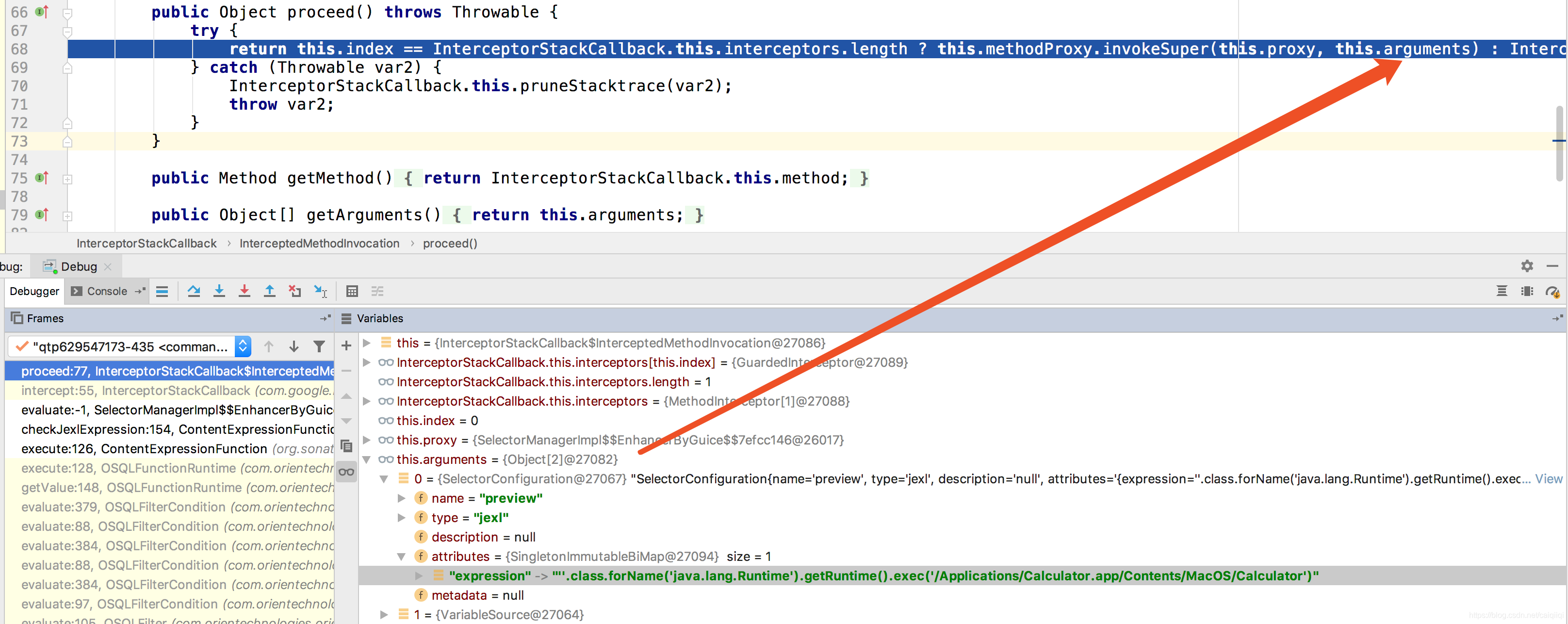1568x624 pixels.
Task: Hide the Frames panel
Action: coord(325,318)
